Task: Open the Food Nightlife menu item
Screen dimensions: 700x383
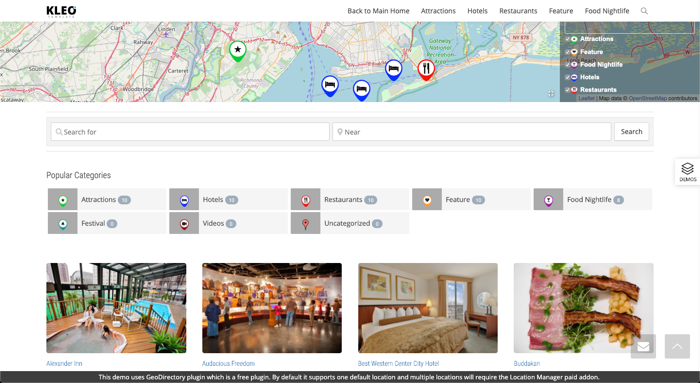Action: click(607, 11)
